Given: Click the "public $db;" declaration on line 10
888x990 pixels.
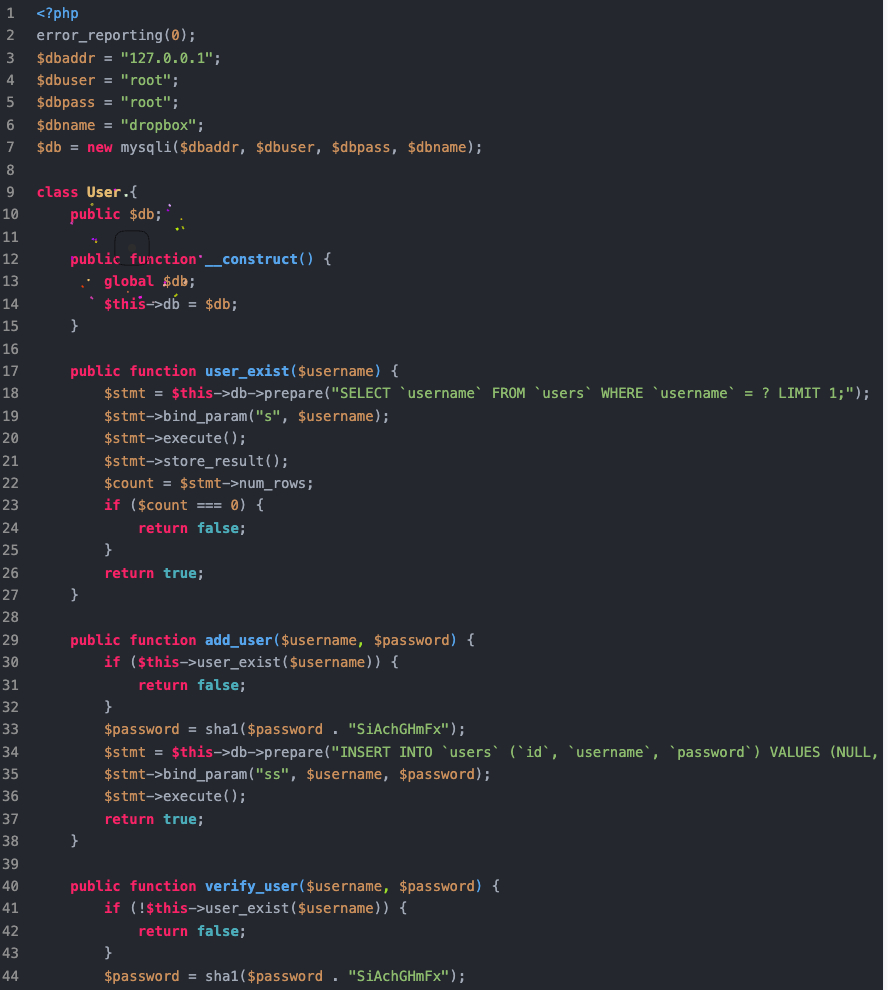Looking at the screenshot, I should tap(116, 214).
